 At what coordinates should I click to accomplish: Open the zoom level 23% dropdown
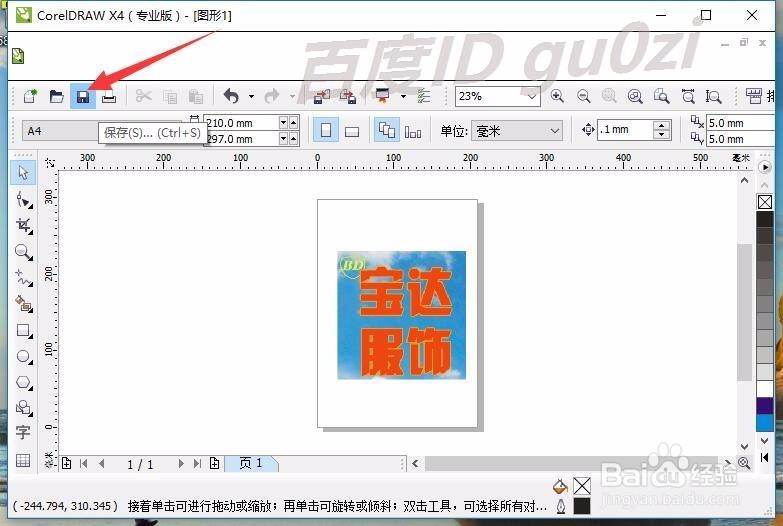click(532, 96)
